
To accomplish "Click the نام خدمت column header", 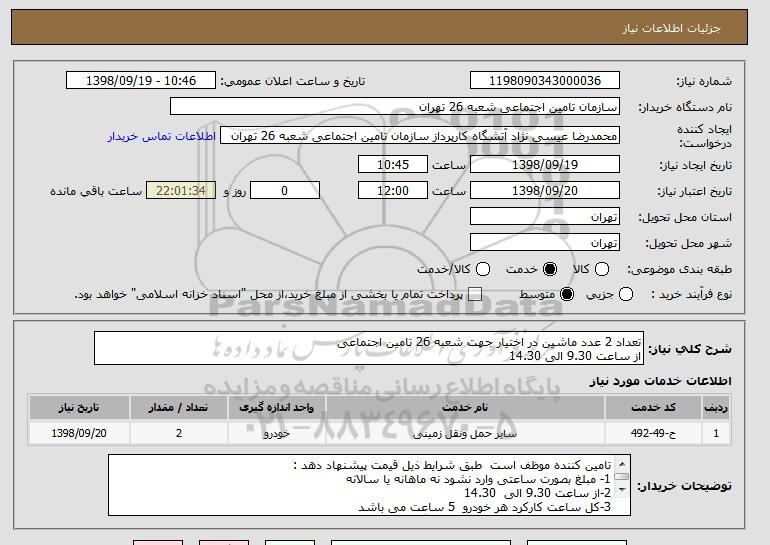I will 465,408.
